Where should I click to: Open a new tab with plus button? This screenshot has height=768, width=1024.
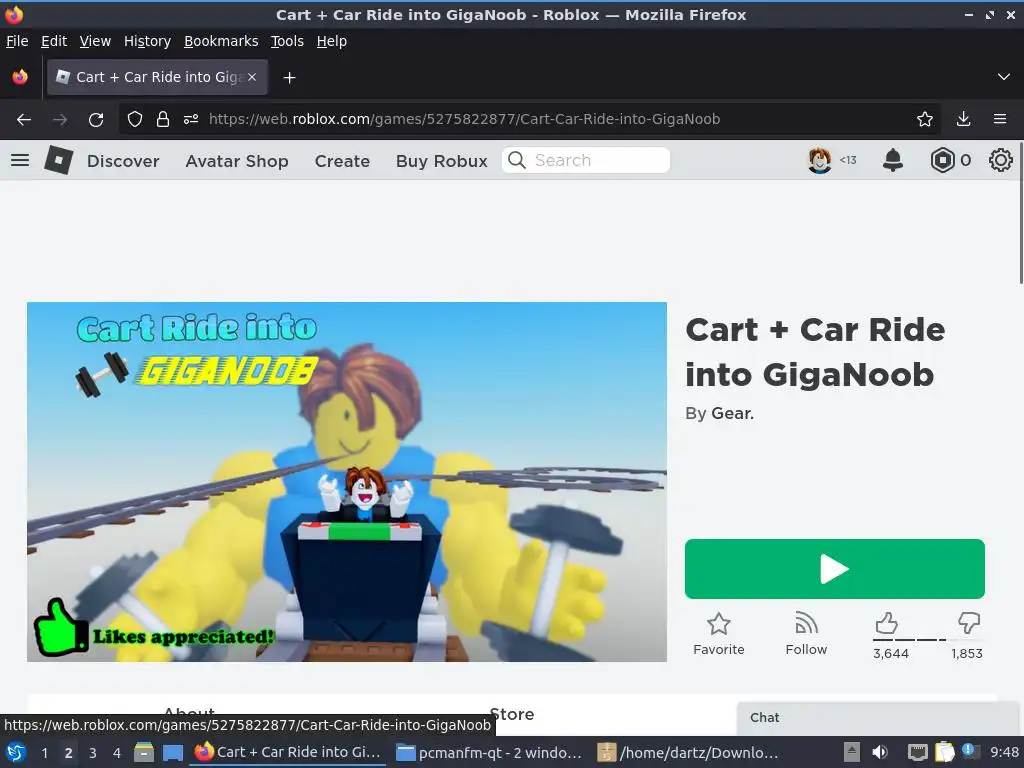tap(289, 78)
